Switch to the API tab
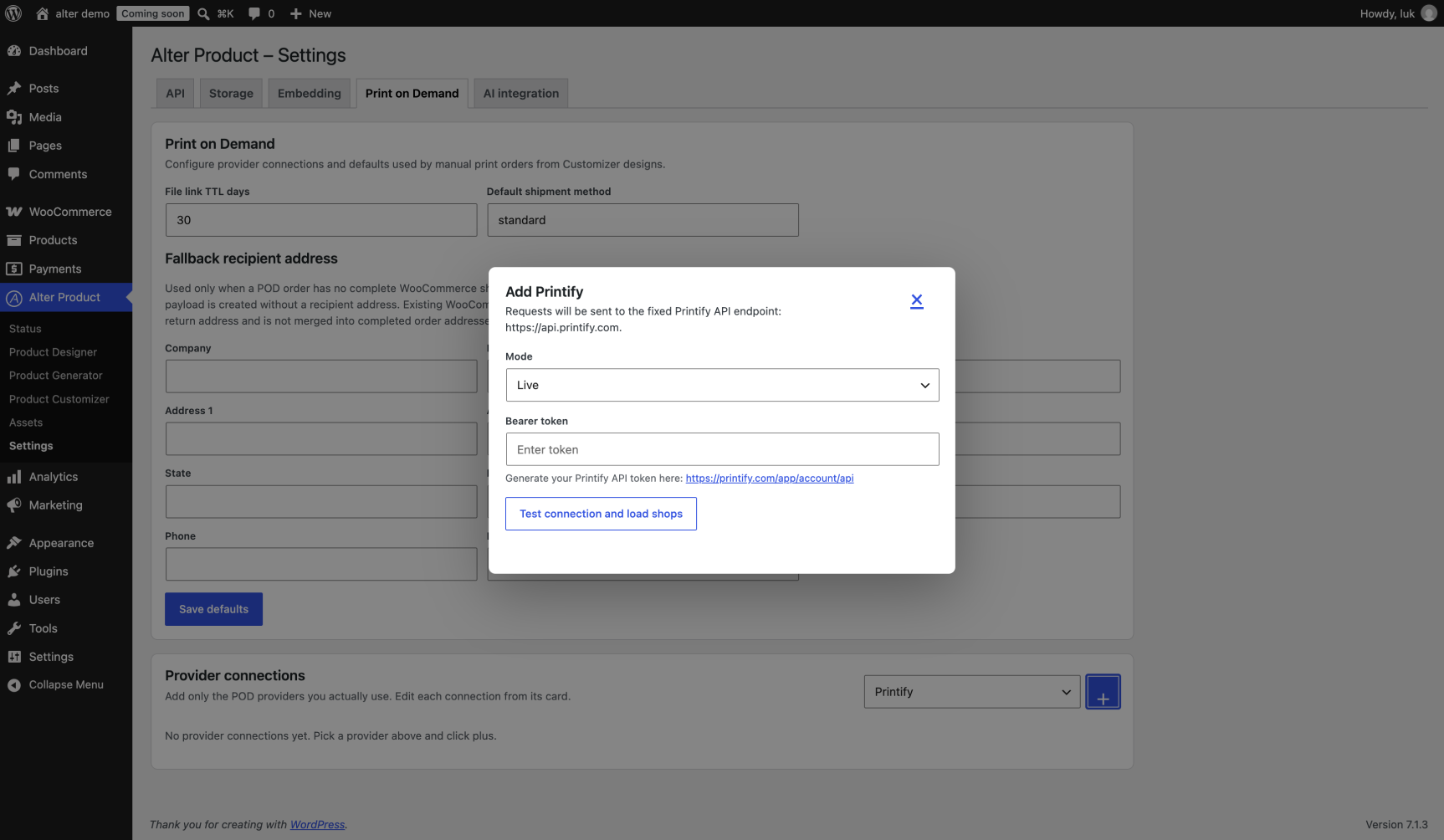1444x840 pixels. (x=175, y=94)
